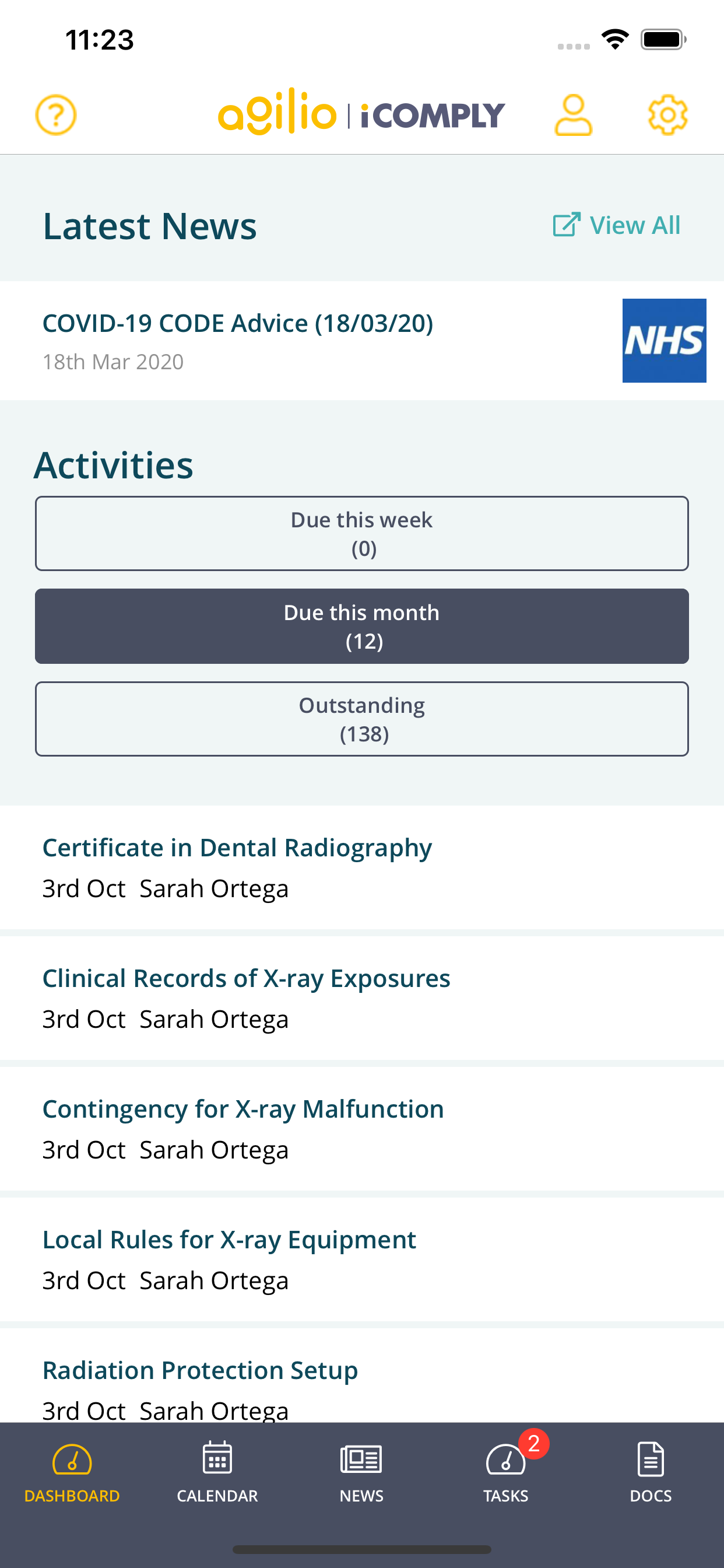724x1568 pixels.
Task: Tap the agilio iComply logo
Action: 361,112
